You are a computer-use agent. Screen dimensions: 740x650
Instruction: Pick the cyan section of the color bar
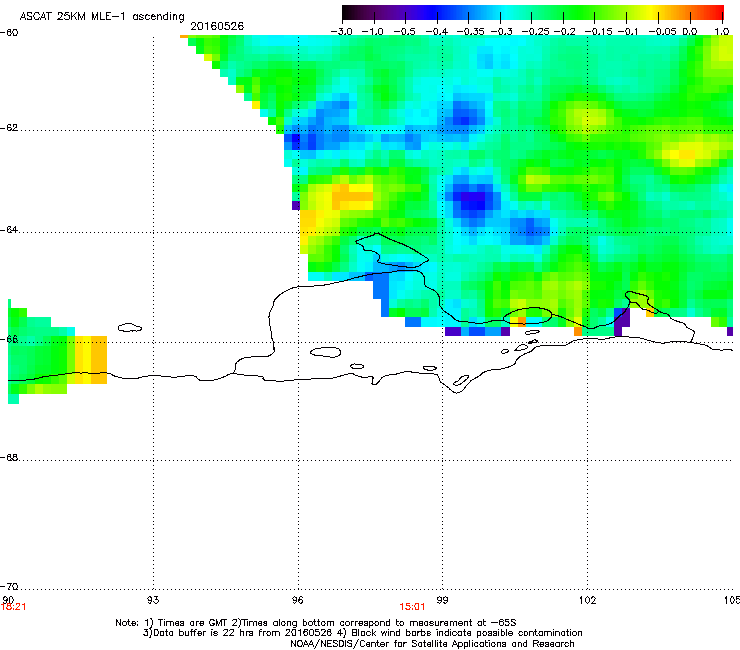coord(507,12)
